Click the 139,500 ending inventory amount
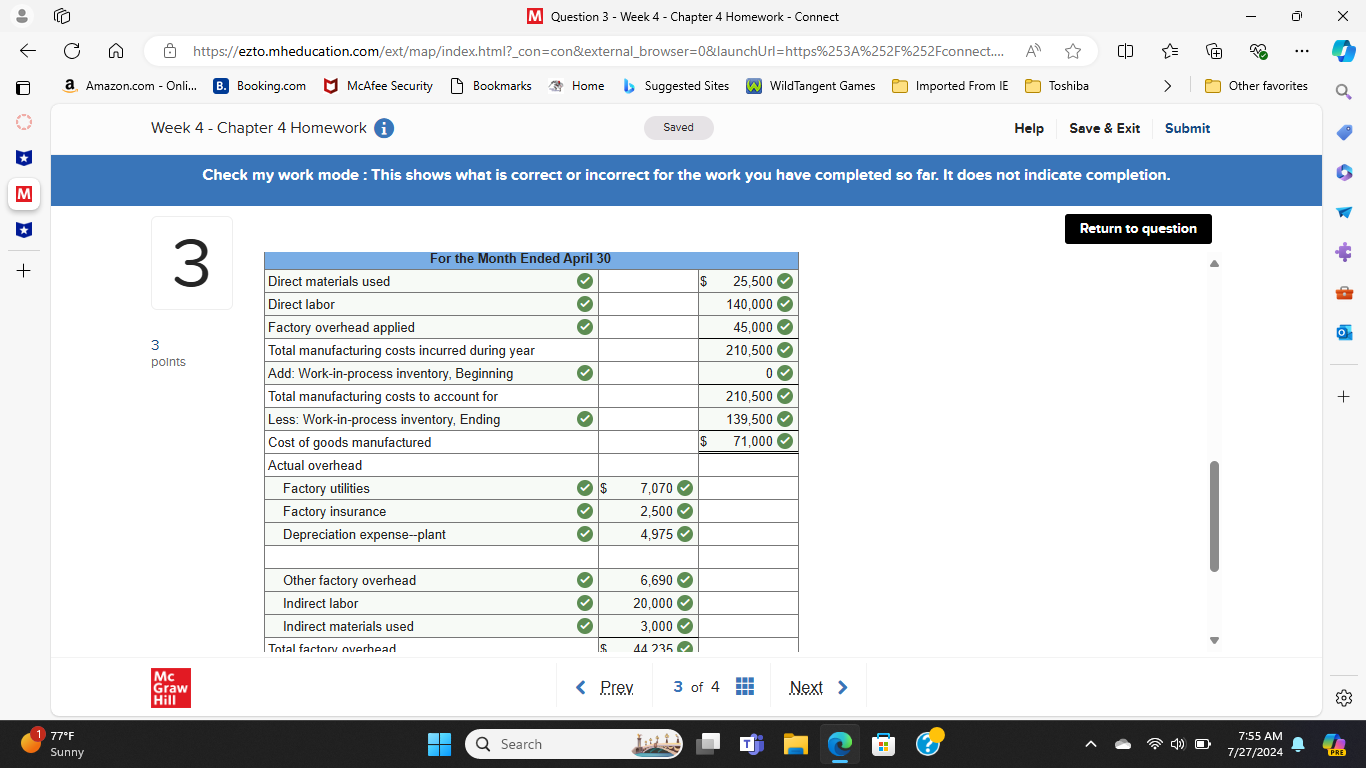This screenshot has width=1366, height=768. click(749, 419)
